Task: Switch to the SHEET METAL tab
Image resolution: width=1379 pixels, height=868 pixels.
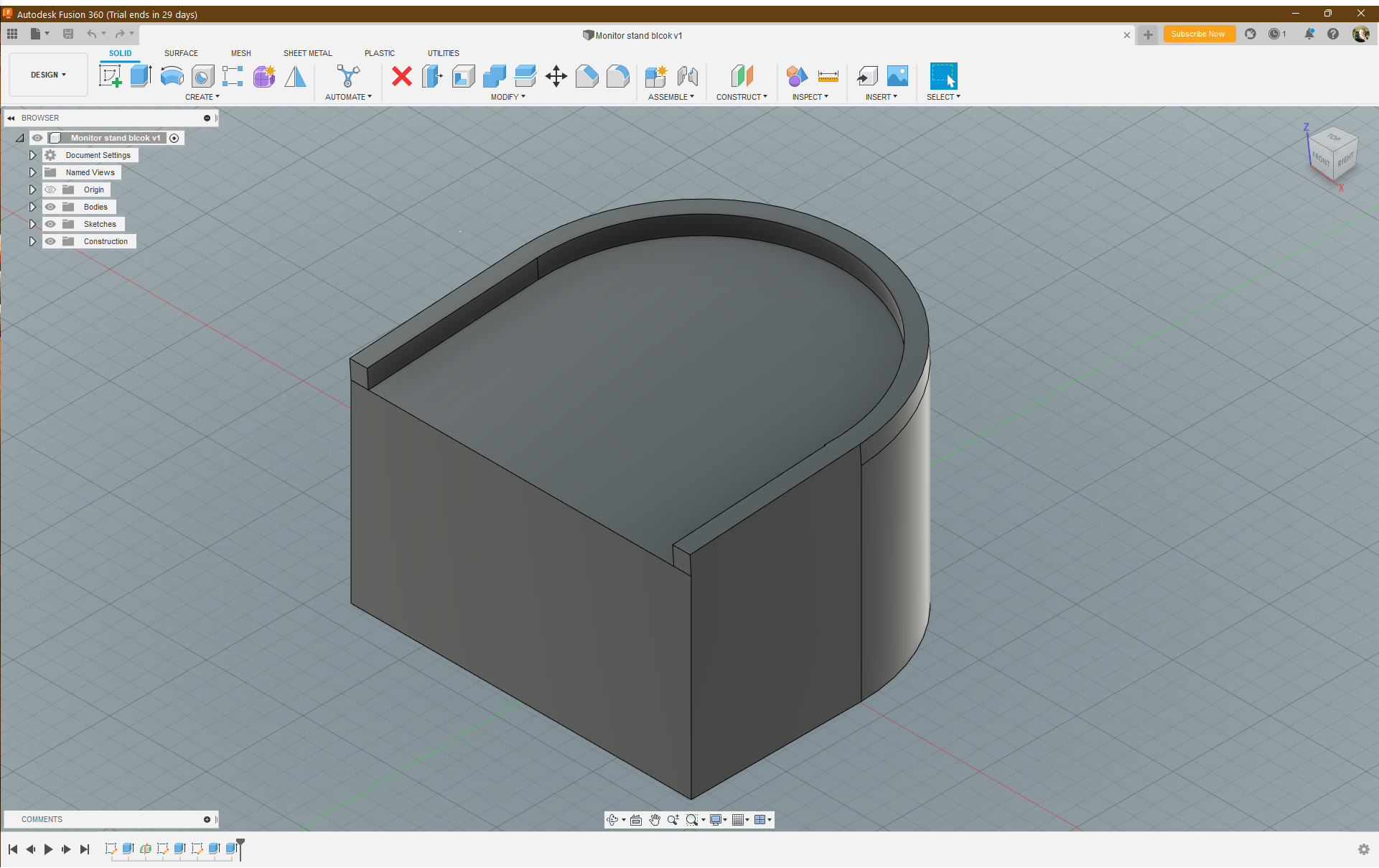Action: 308,53
